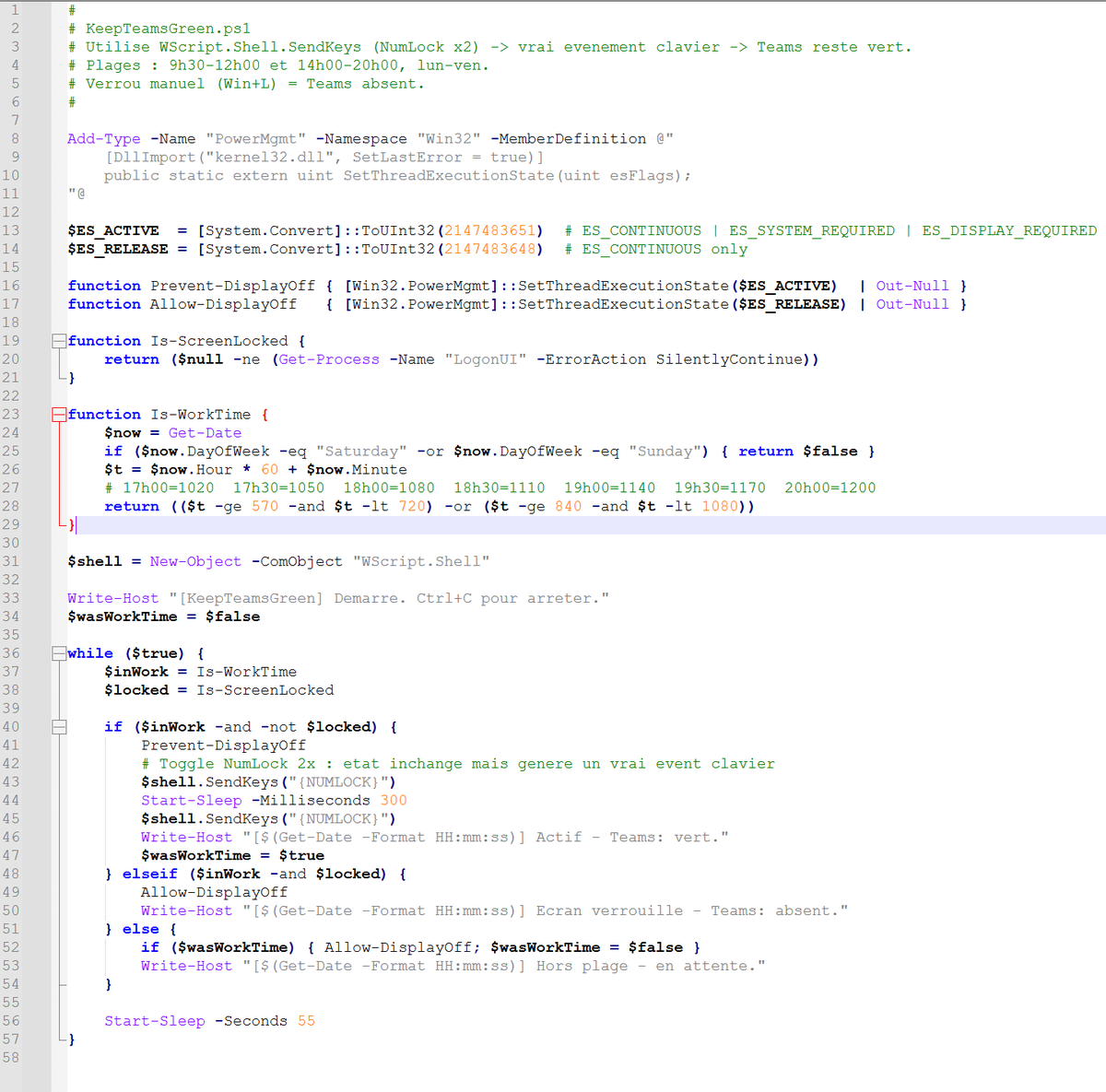The width and height of the screenshot is (1106, 1092).
Task: Click the number 55 after -Seconds
Action: point(306,1022)
